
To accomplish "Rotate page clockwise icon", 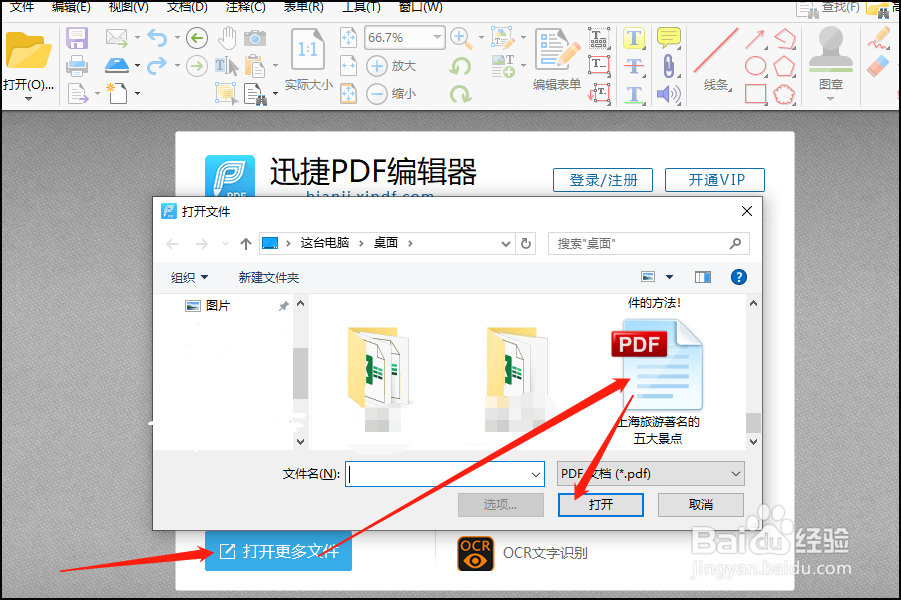I will 460,94.
